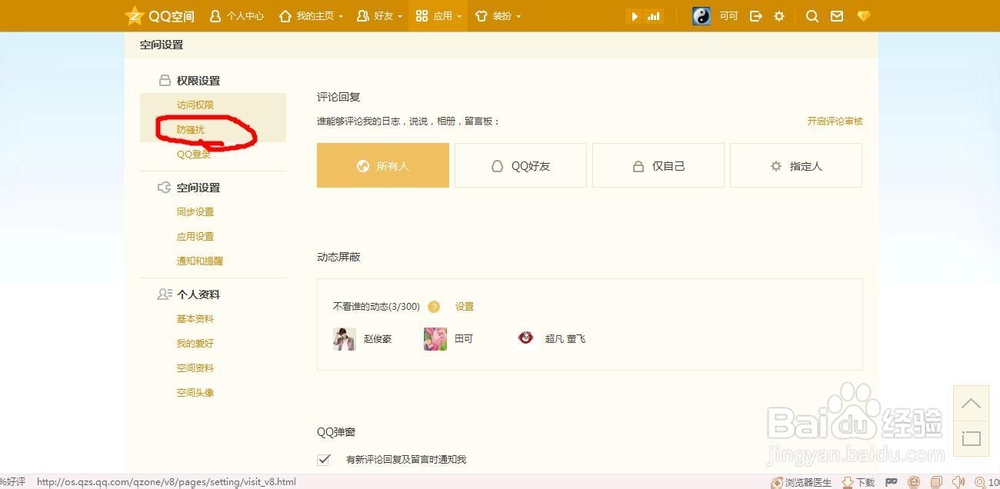Click 不看谁的动态(3/300) text
Image resolution: width=1000 pixels, height=489 pixels.
click(376, 307)
